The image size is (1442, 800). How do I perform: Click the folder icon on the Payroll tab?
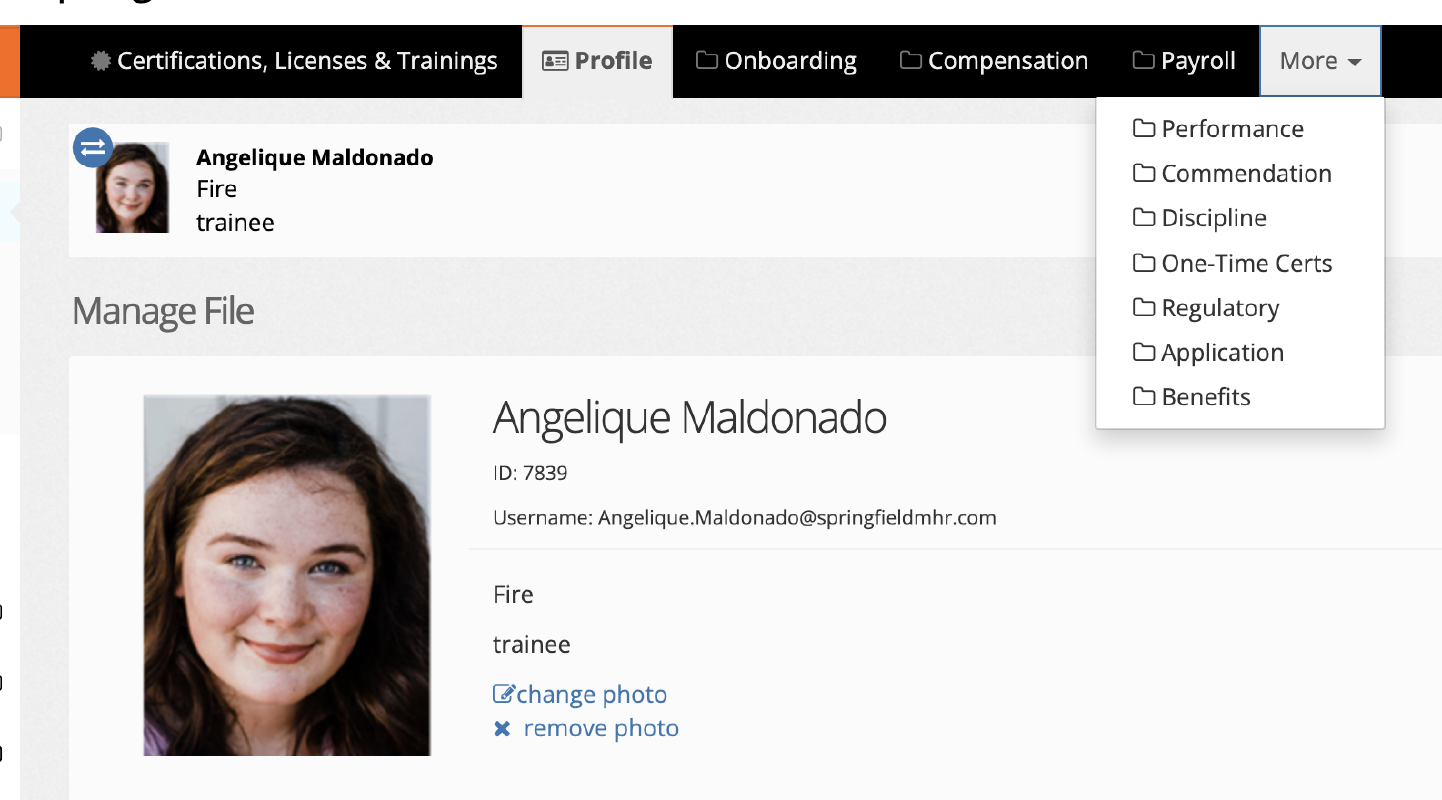1143,60
